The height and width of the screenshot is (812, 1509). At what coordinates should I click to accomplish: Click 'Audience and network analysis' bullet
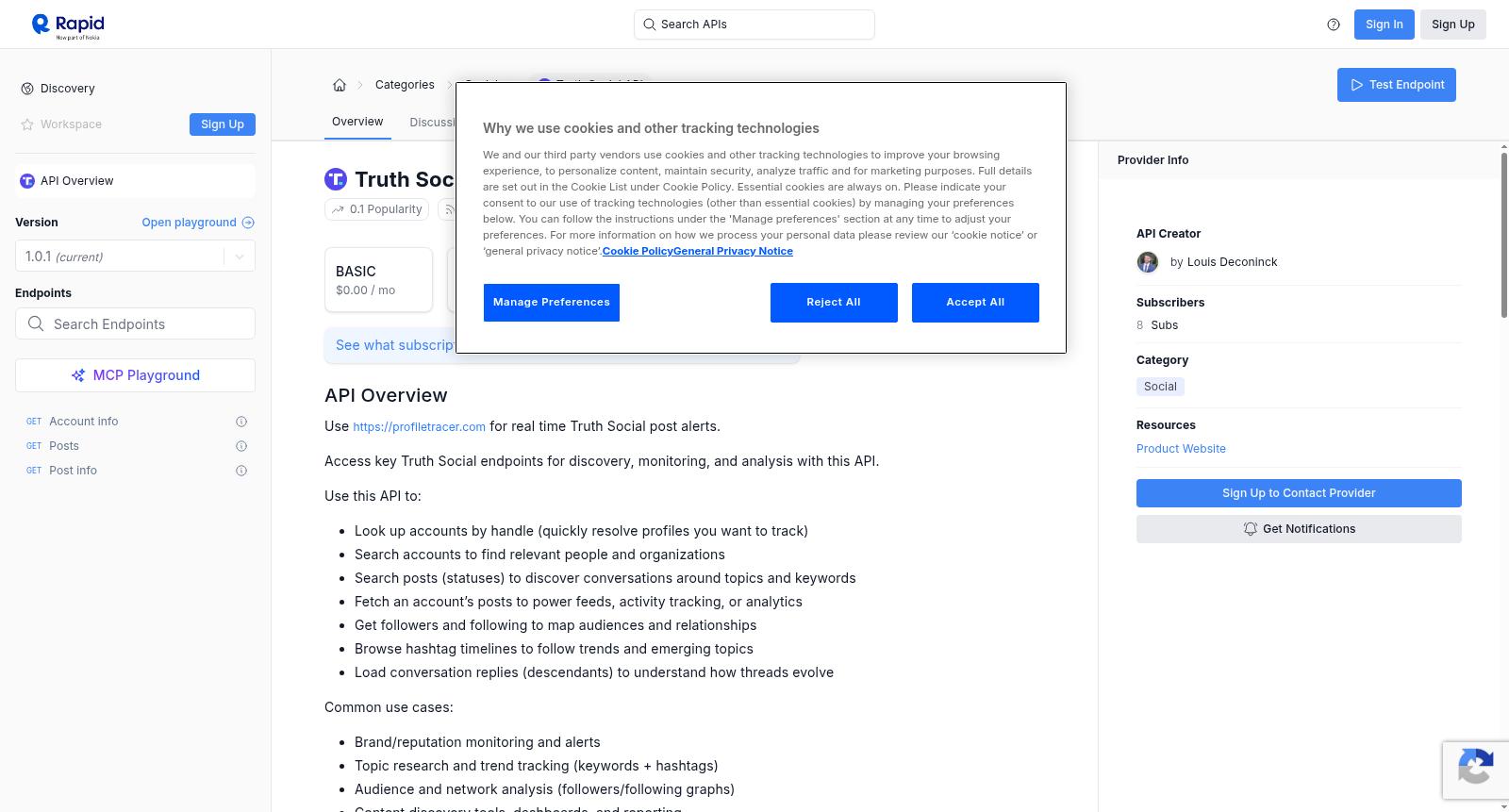[x=544, y=789]
